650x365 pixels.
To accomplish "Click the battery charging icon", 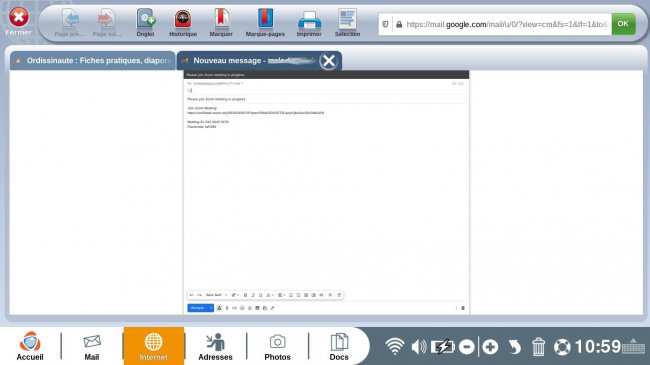I will (442, 346).
